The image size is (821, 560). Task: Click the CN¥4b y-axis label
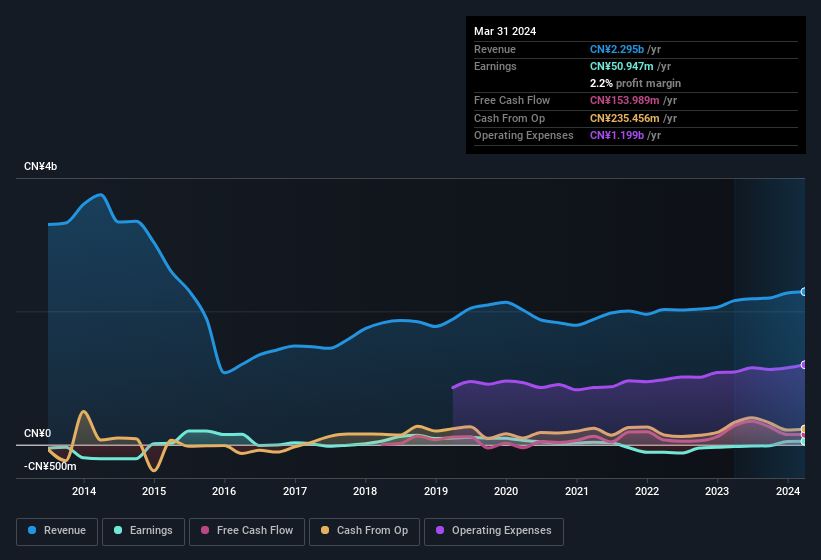pos(40,166)
